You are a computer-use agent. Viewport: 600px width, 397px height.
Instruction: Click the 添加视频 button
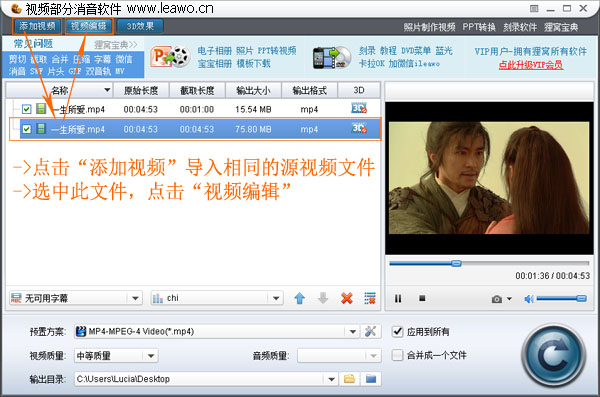click(37, 26)
